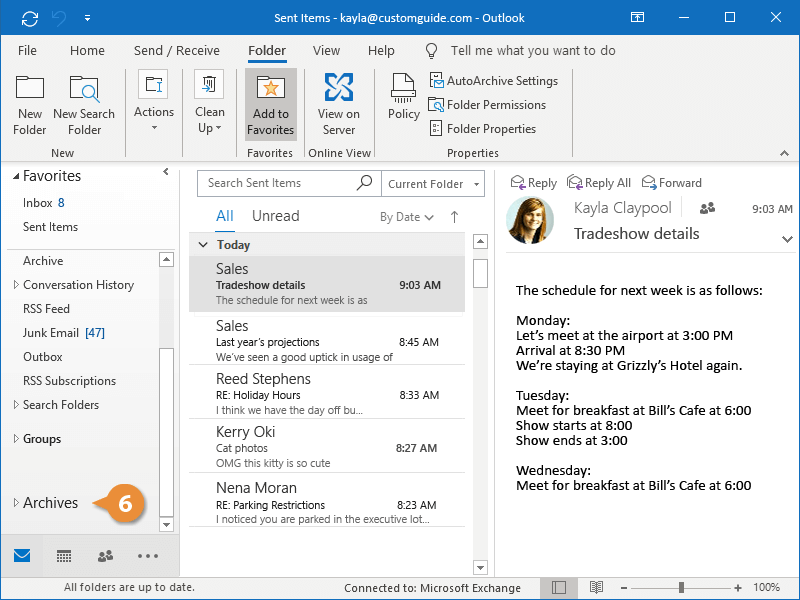The width and height of the screenshot is (800, 600).
Task: Create a New Search Folder
Action: (84, 106)
